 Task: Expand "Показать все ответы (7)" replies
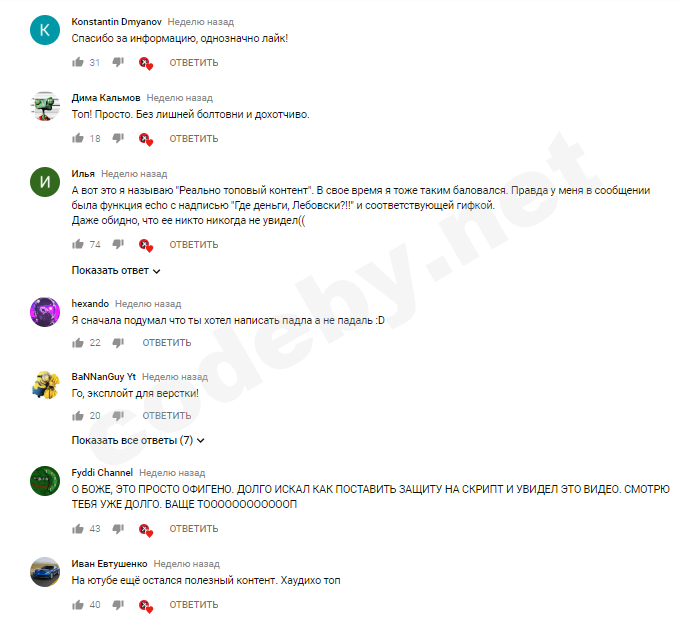[138, 440]
